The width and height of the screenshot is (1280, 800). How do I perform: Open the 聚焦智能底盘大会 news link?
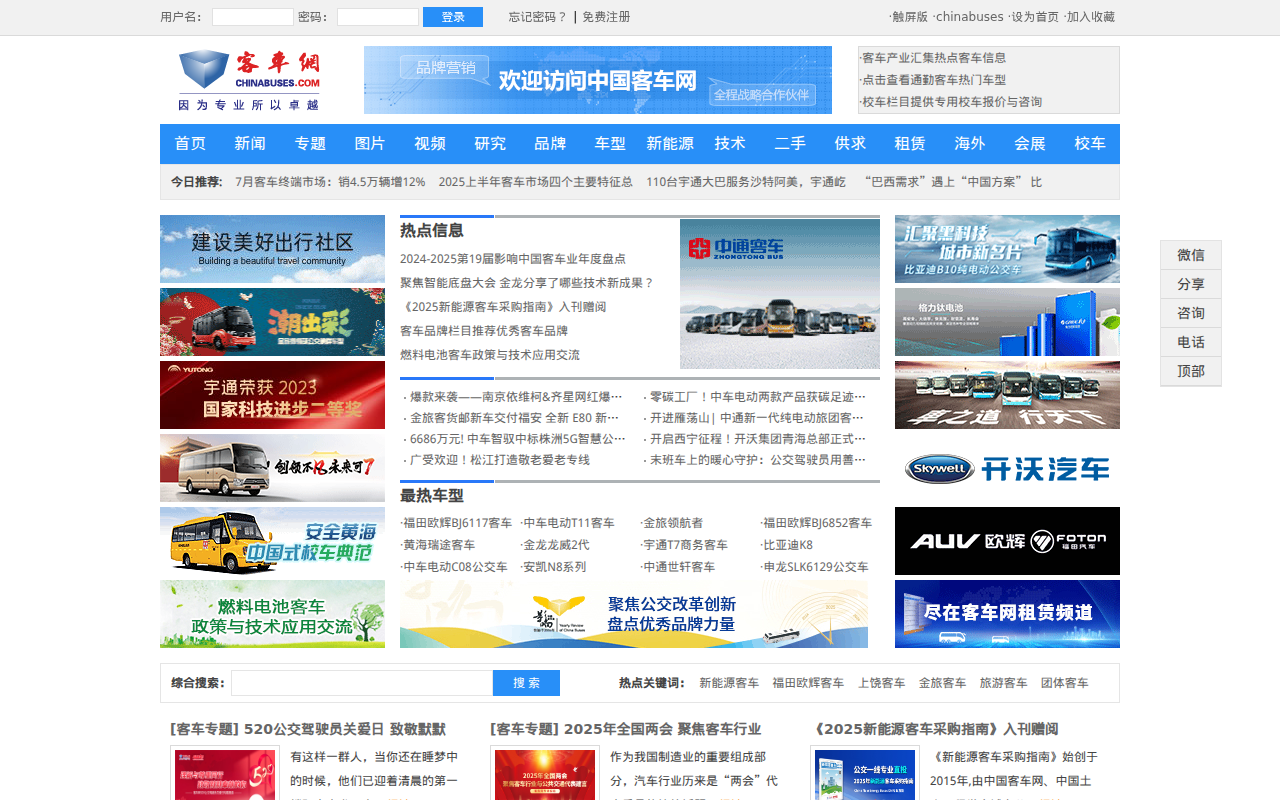click(527, 283)
